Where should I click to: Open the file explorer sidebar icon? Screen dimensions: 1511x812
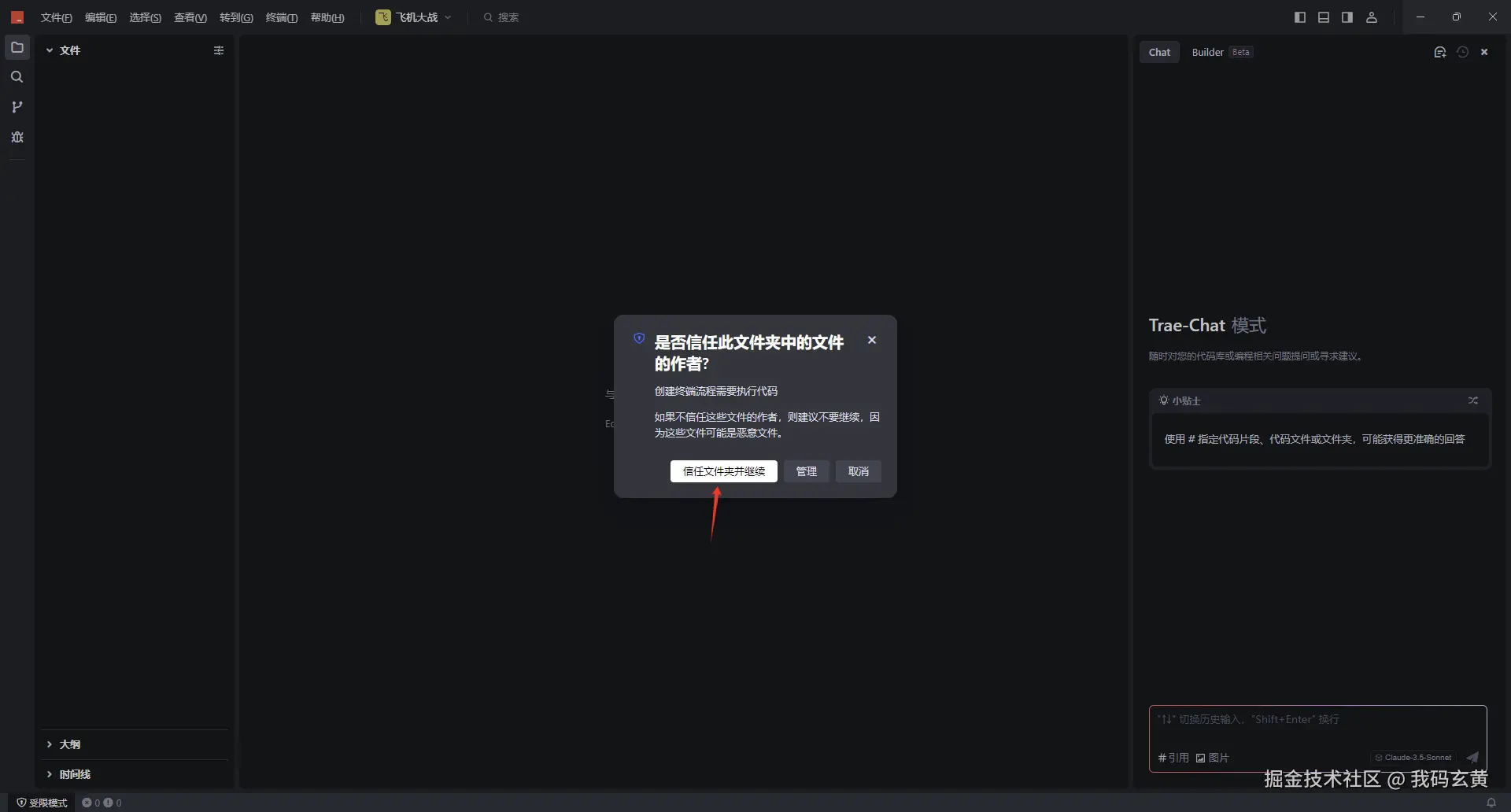(17, 47)
